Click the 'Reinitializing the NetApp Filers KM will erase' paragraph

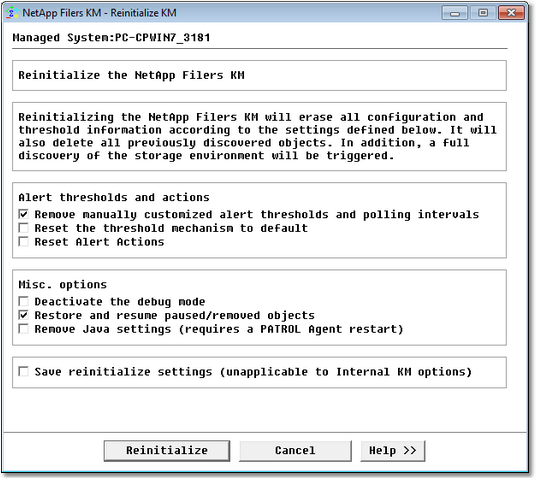(x=257, y=136)
